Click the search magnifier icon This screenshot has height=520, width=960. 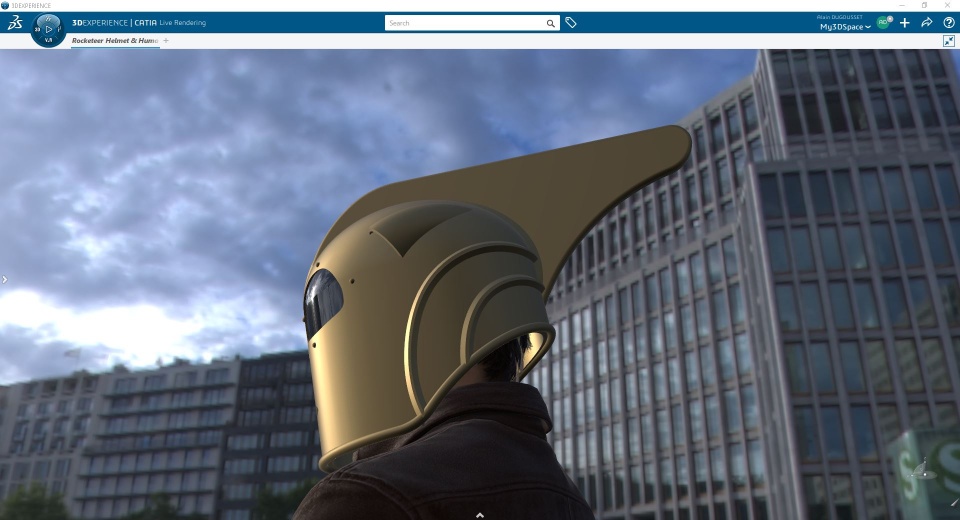click(550, 23)
